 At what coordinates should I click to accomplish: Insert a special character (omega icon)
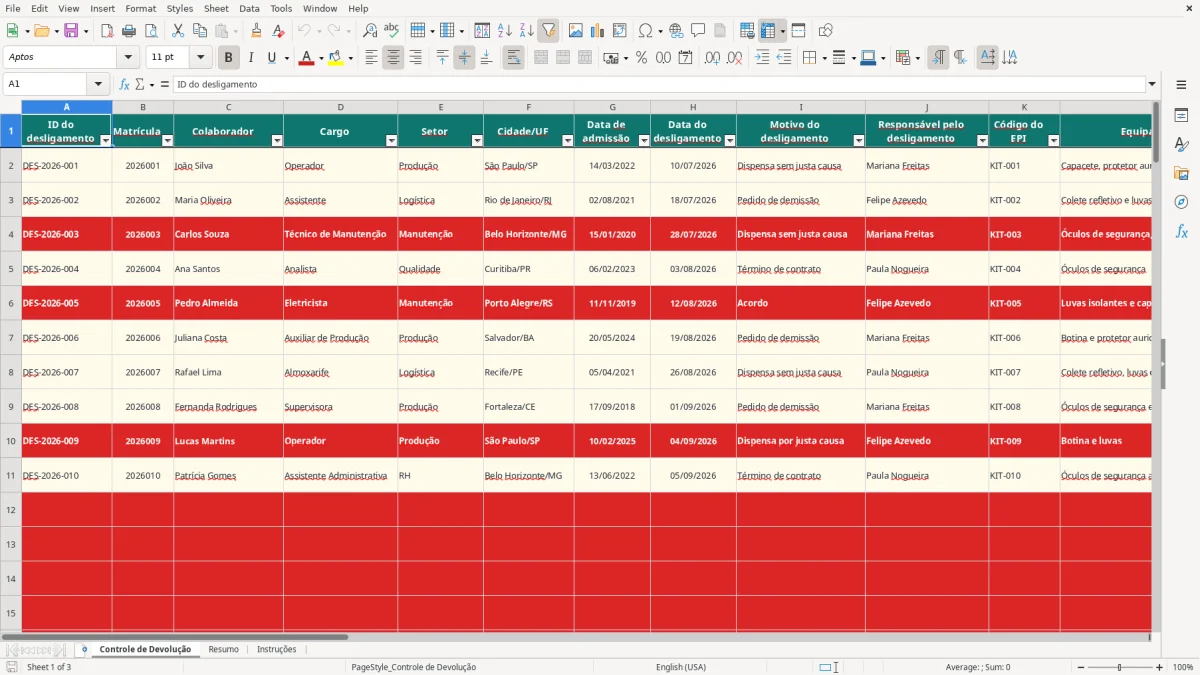(x=646, y=31)
